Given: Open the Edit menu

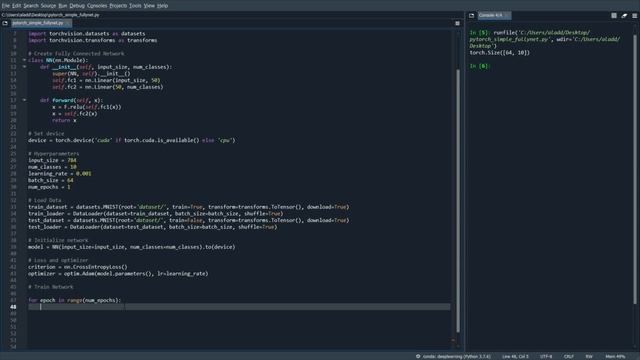Looking at the screenshot, I should (x=16, y=6).
